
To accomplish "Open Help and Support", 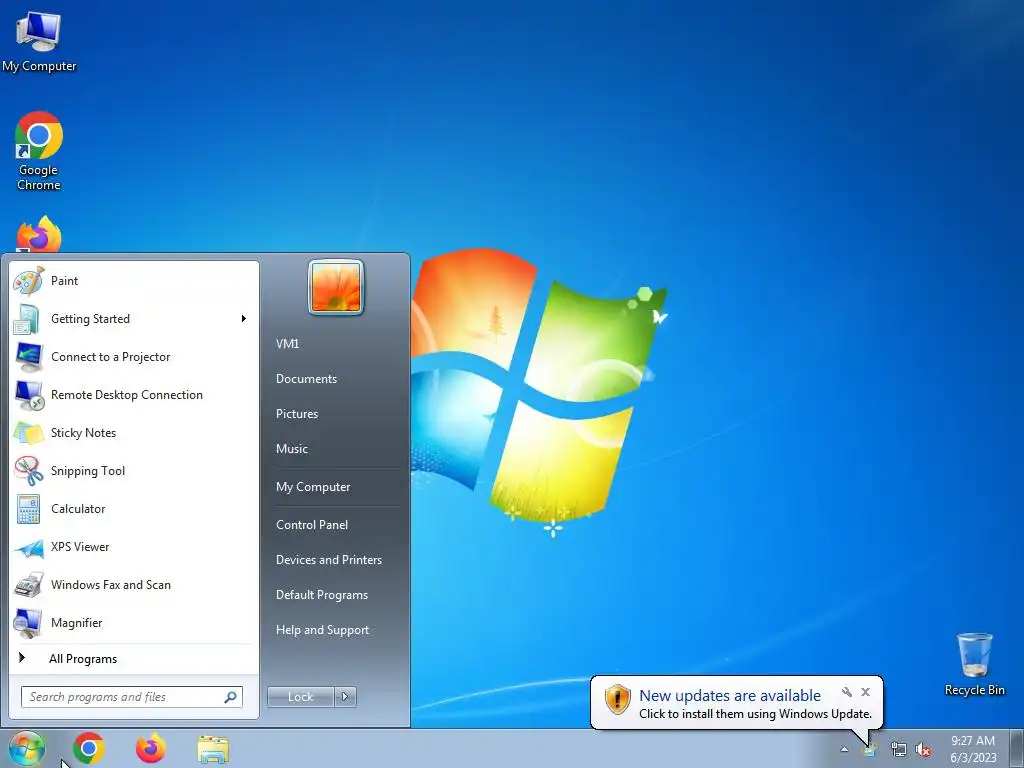I will tap(322, 630).
